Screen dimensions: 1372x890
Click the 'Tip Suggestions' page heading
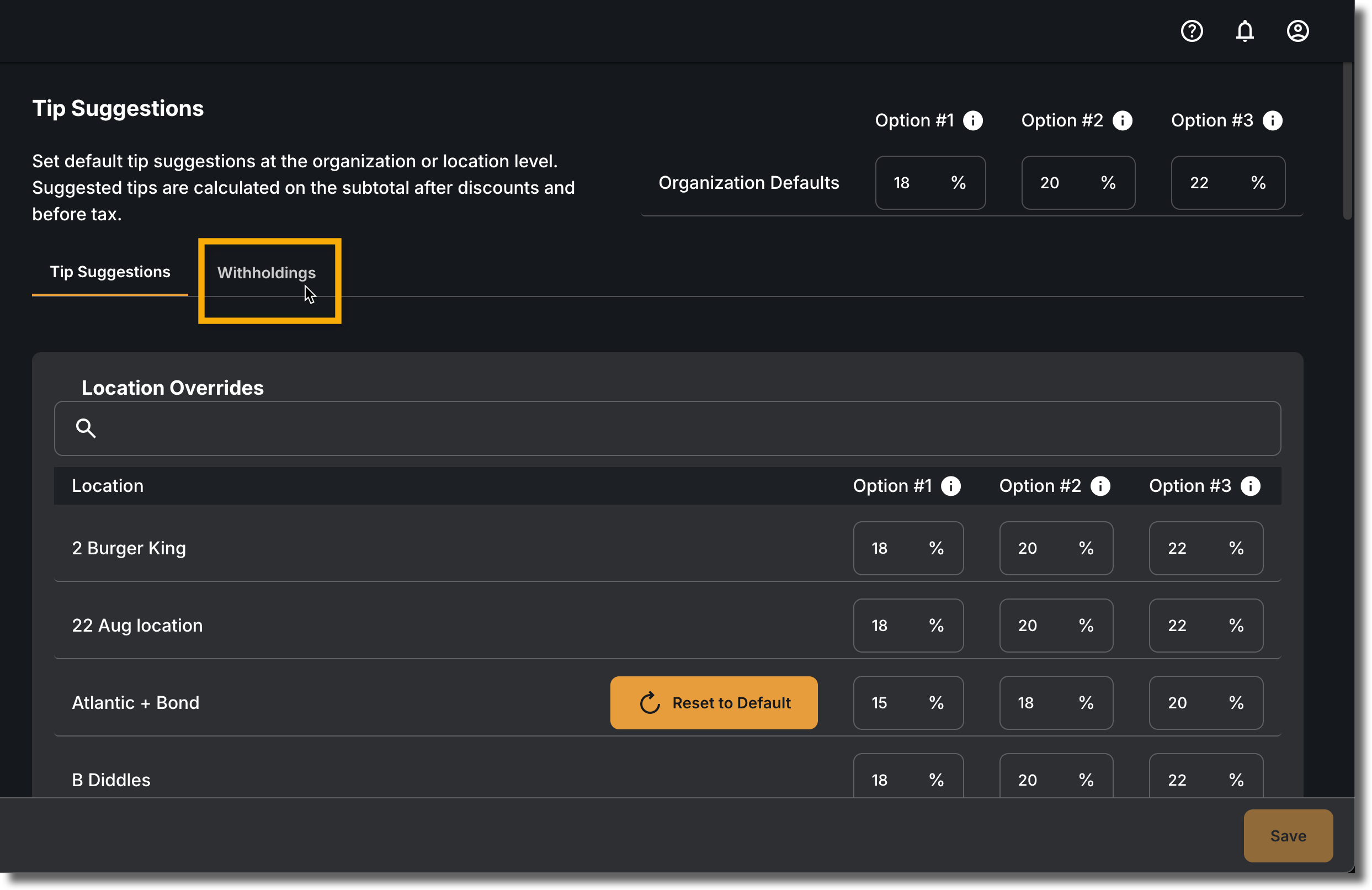point(118,108)
